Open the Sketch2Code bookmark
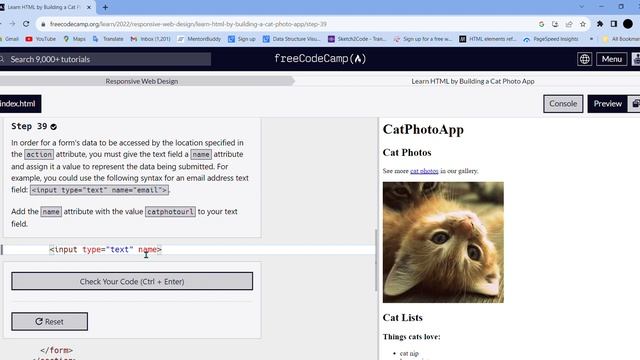The width and height of the screenshot is (640, 360). pyautogui.click(x=357, y=39)
